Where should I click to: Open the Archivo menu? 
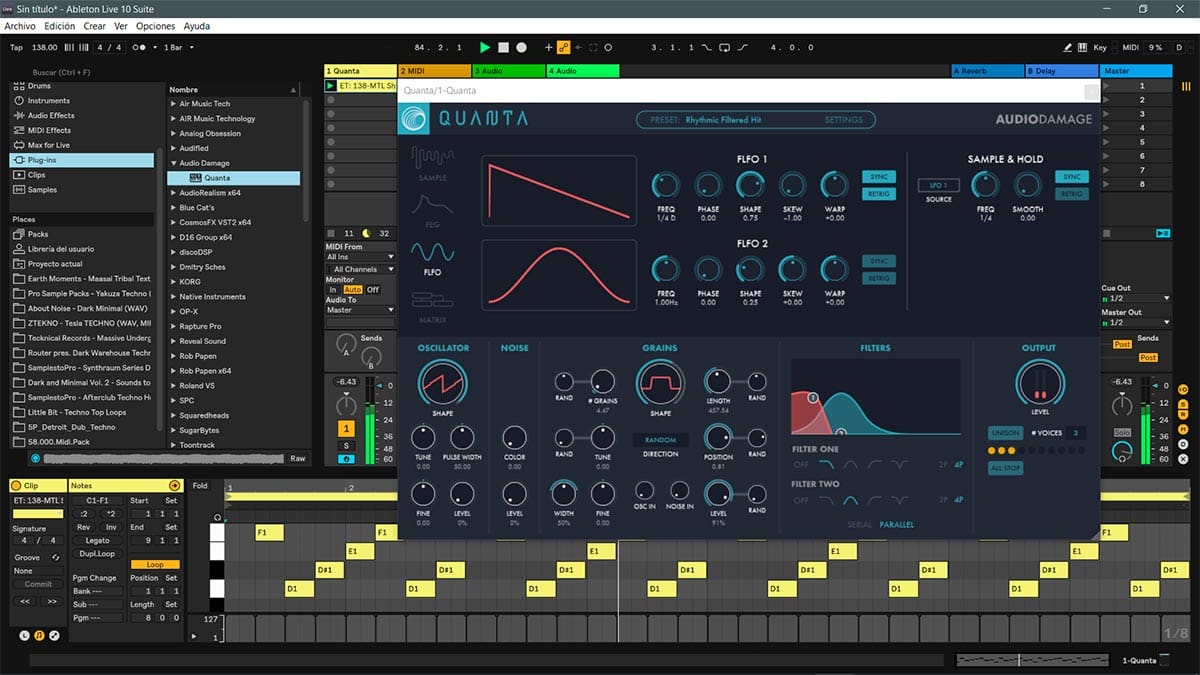click(x=20, y=26)
